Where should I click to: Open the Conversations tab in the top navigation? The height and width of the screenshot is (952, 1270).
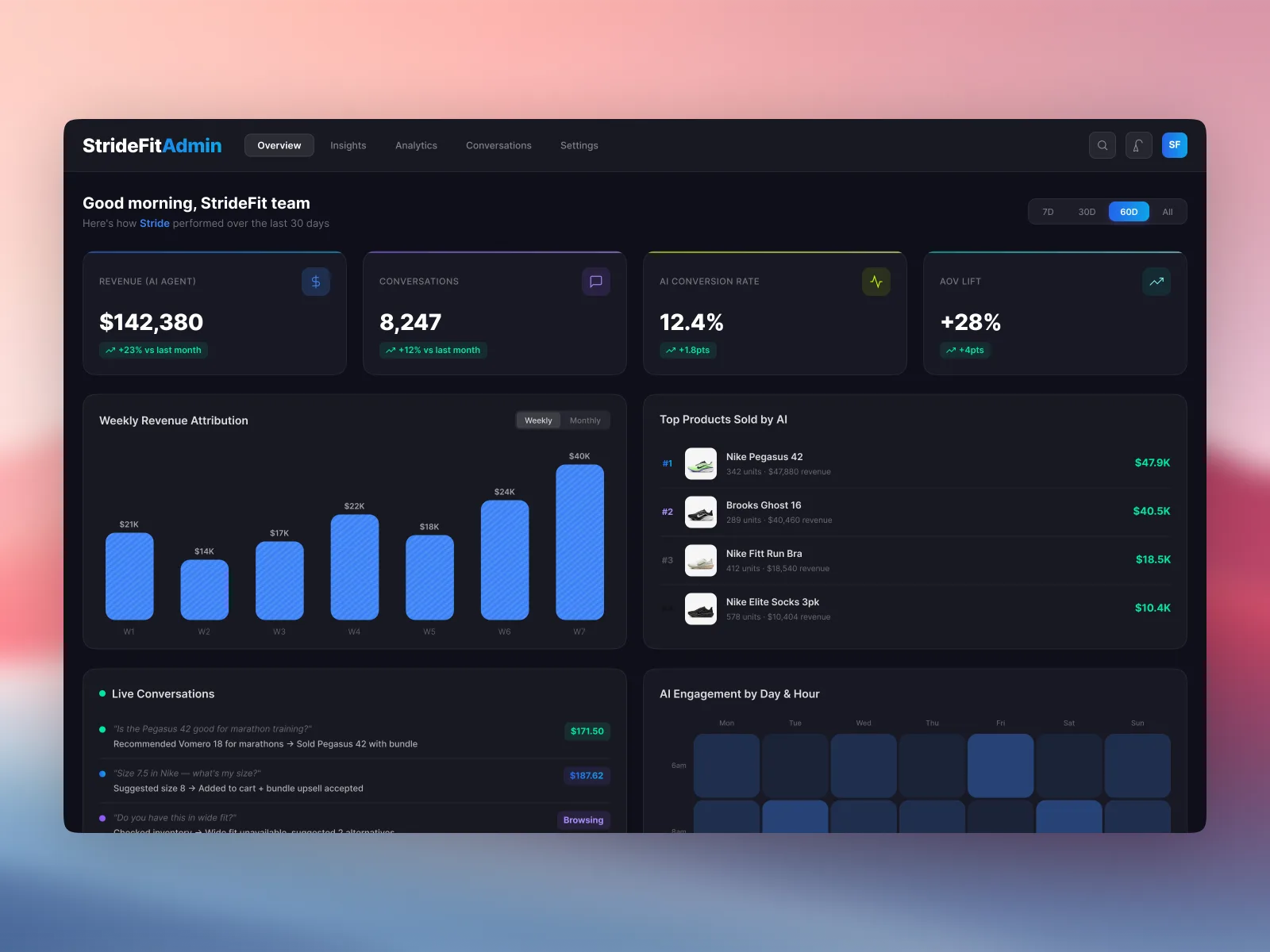tap(498, 145)
